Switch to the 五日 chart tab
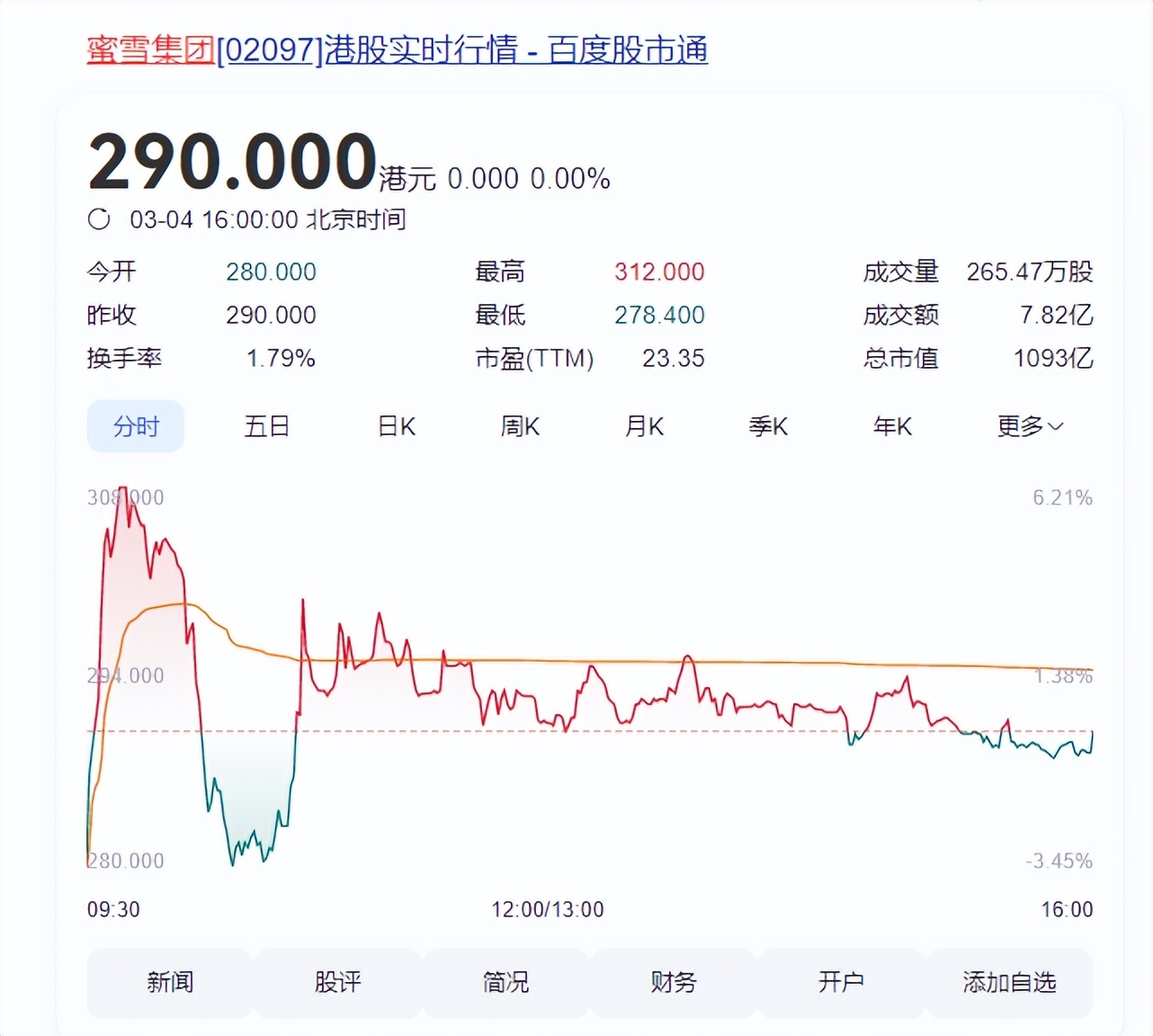Screen dimensions: 1153x1036 click(x=267, y=426)
